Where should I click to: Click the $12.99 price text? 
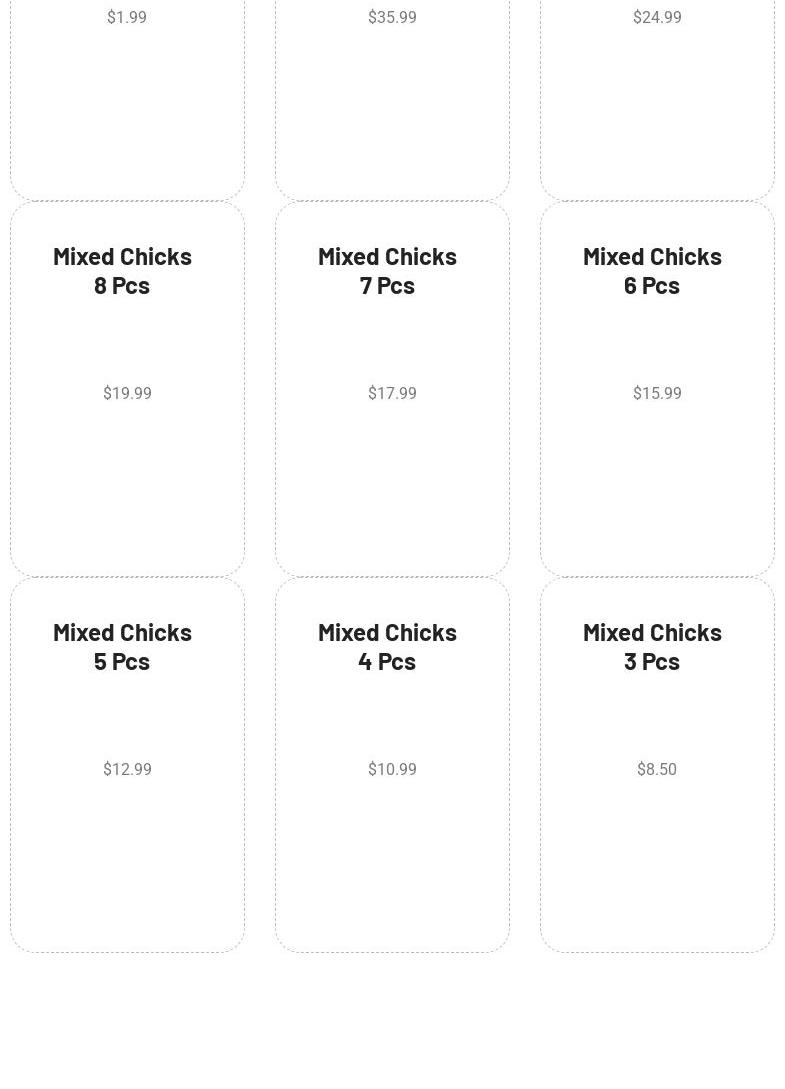pos(127,769)
